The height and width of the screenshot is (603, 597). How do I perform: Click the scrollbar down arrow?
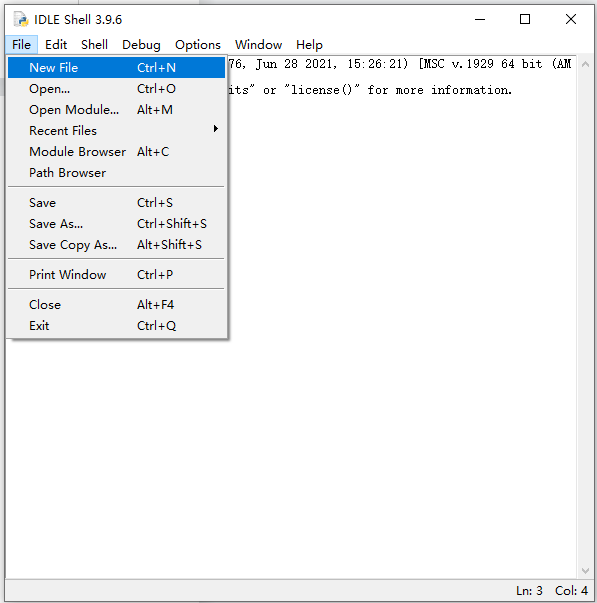tap(585, 571)
